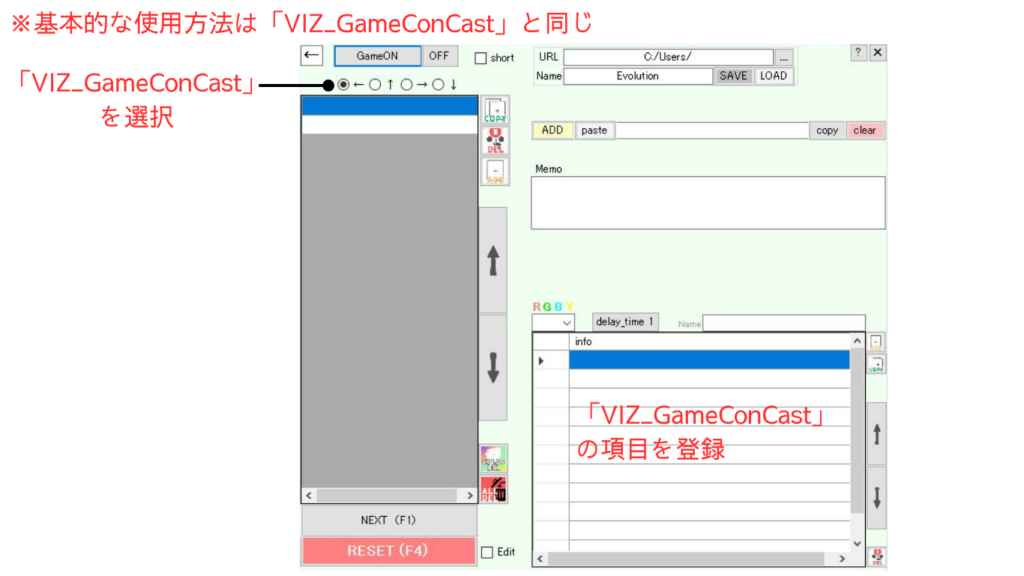Enable the short checkbox
The height and width of the screenshot is (576, 1024).
pyautogui.click(x=481, y=58)
